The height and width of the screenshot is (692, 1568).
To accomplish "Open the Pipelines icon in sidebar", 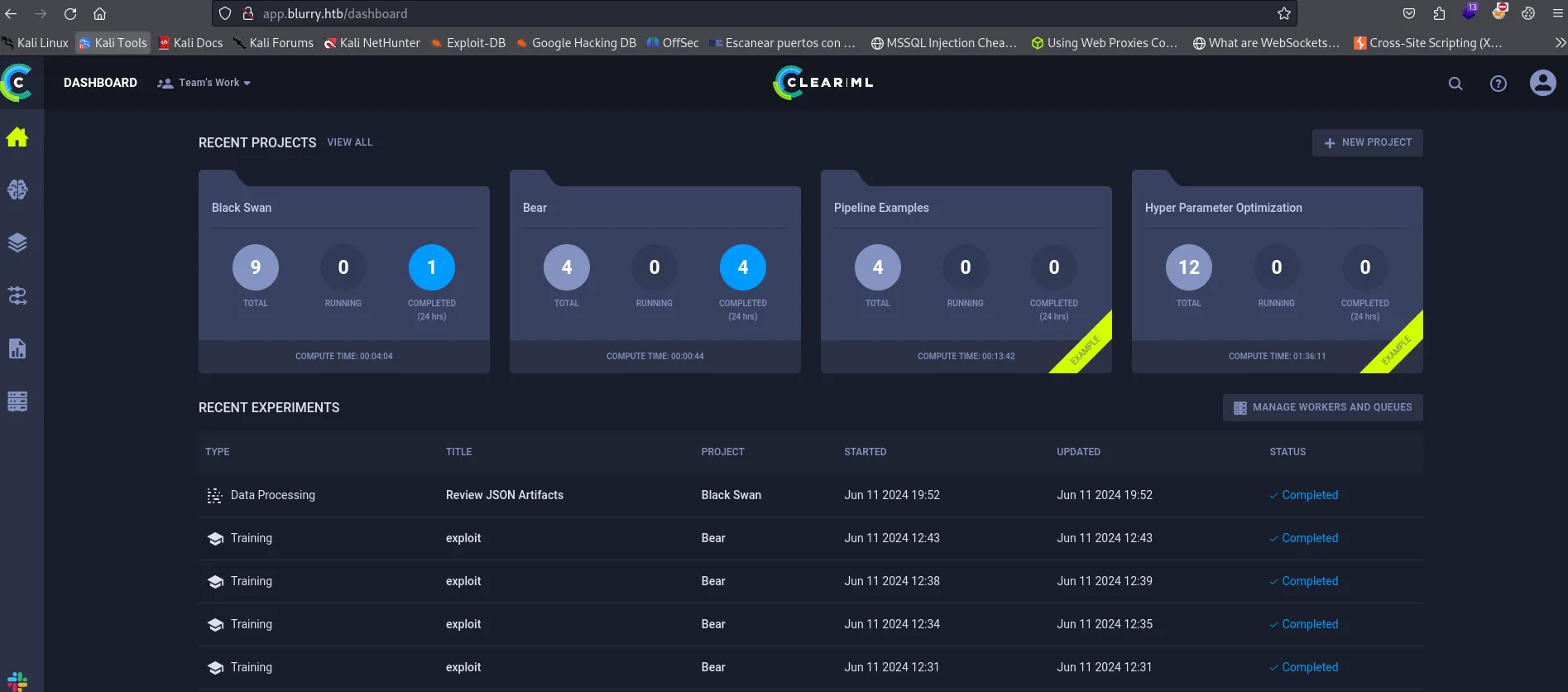I will [17, 296].
